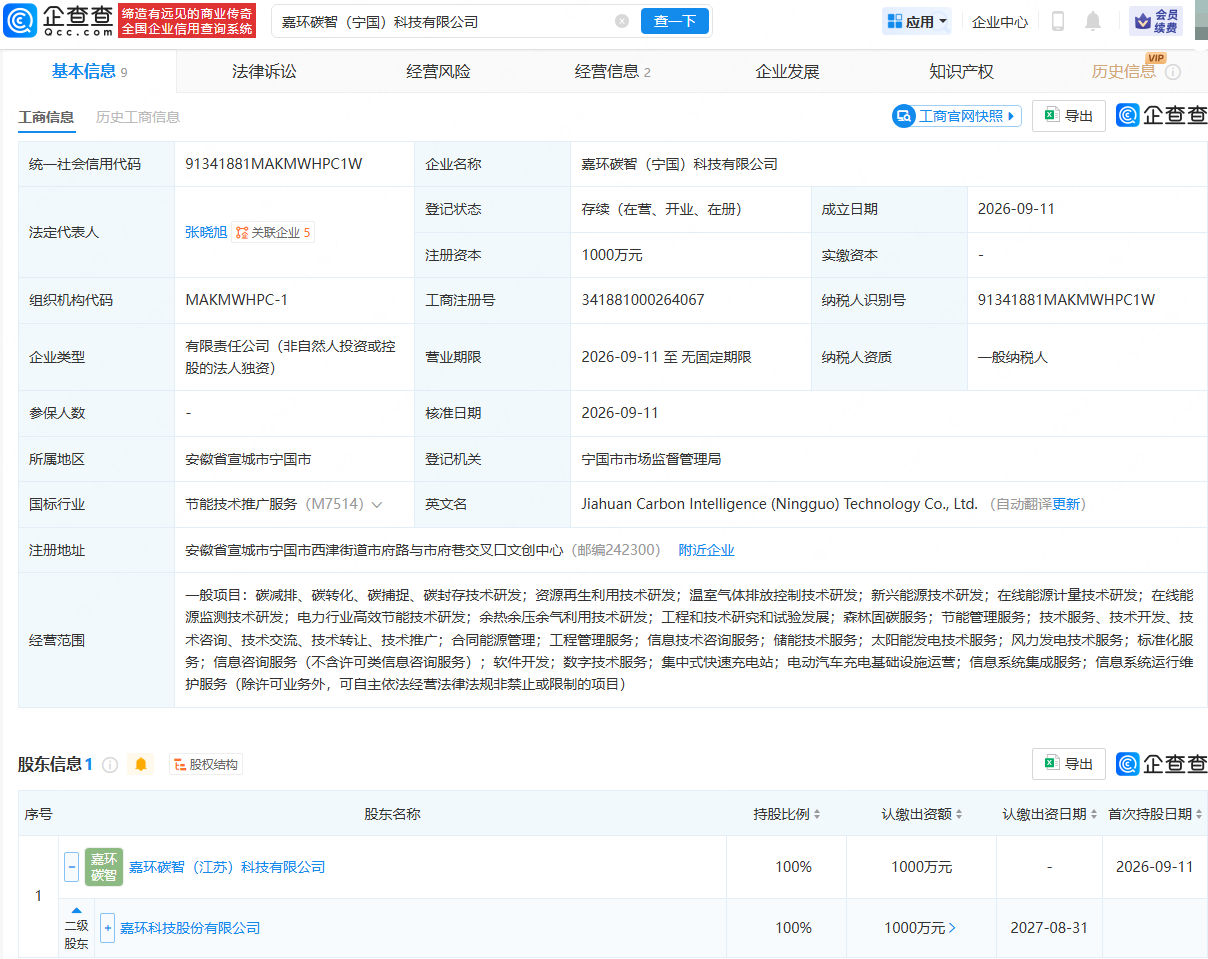Viewport: 1208px width, 959px height.
Task: Click 嘉环碳智 green company logo thumbnail
Action: (104, 867)
